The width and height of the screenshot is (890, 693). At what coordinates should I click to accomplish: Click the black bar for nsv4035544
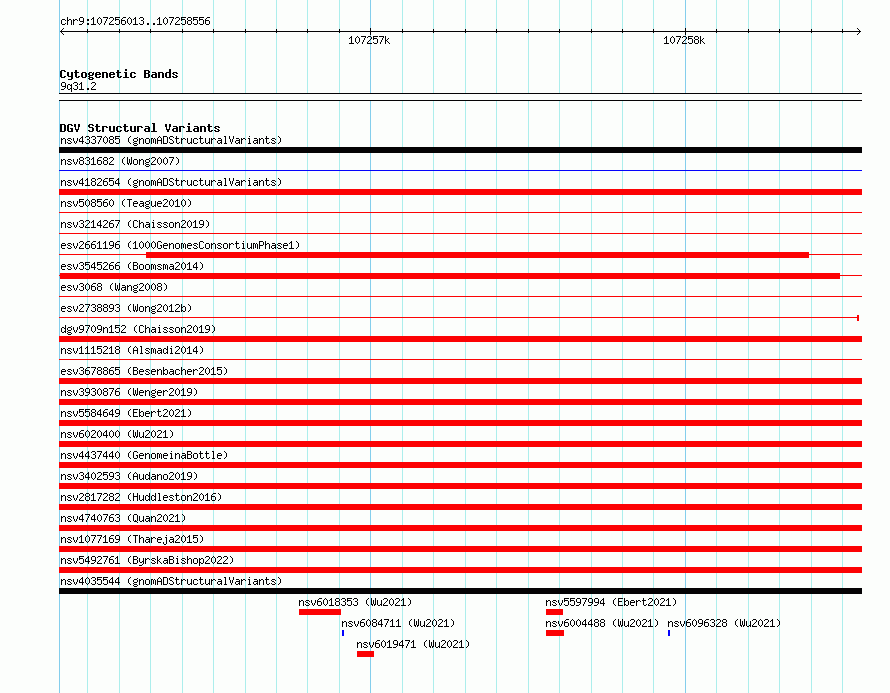(460, 591)
